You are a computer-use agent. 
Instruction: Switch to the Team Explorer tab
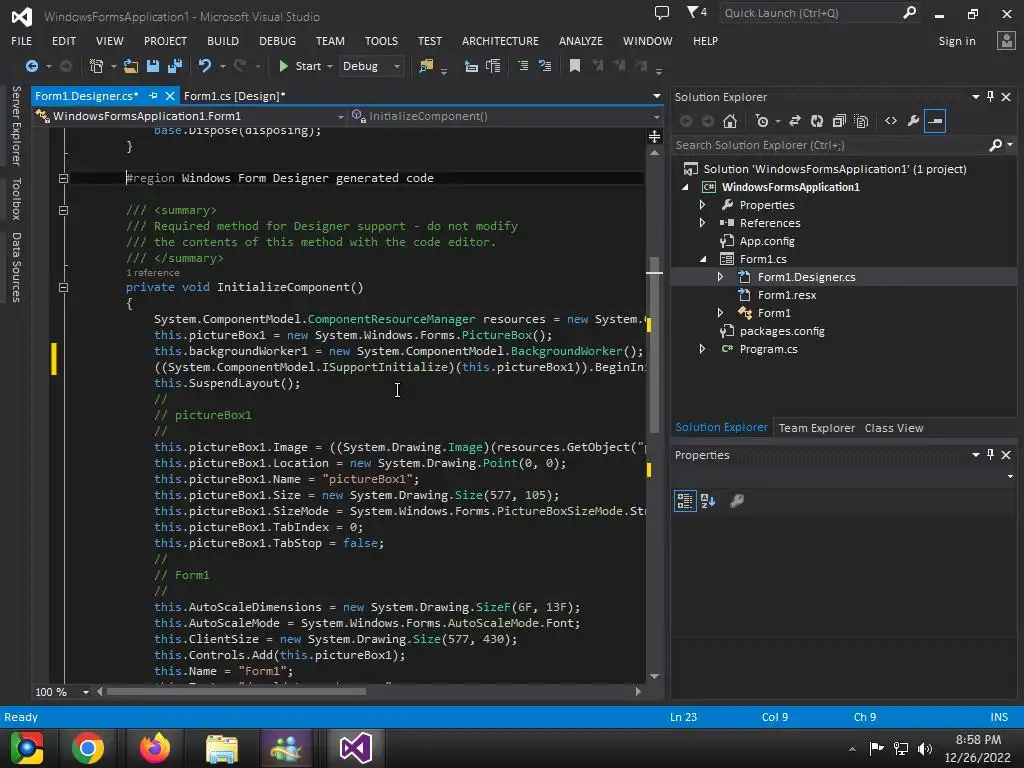(816, 428)
